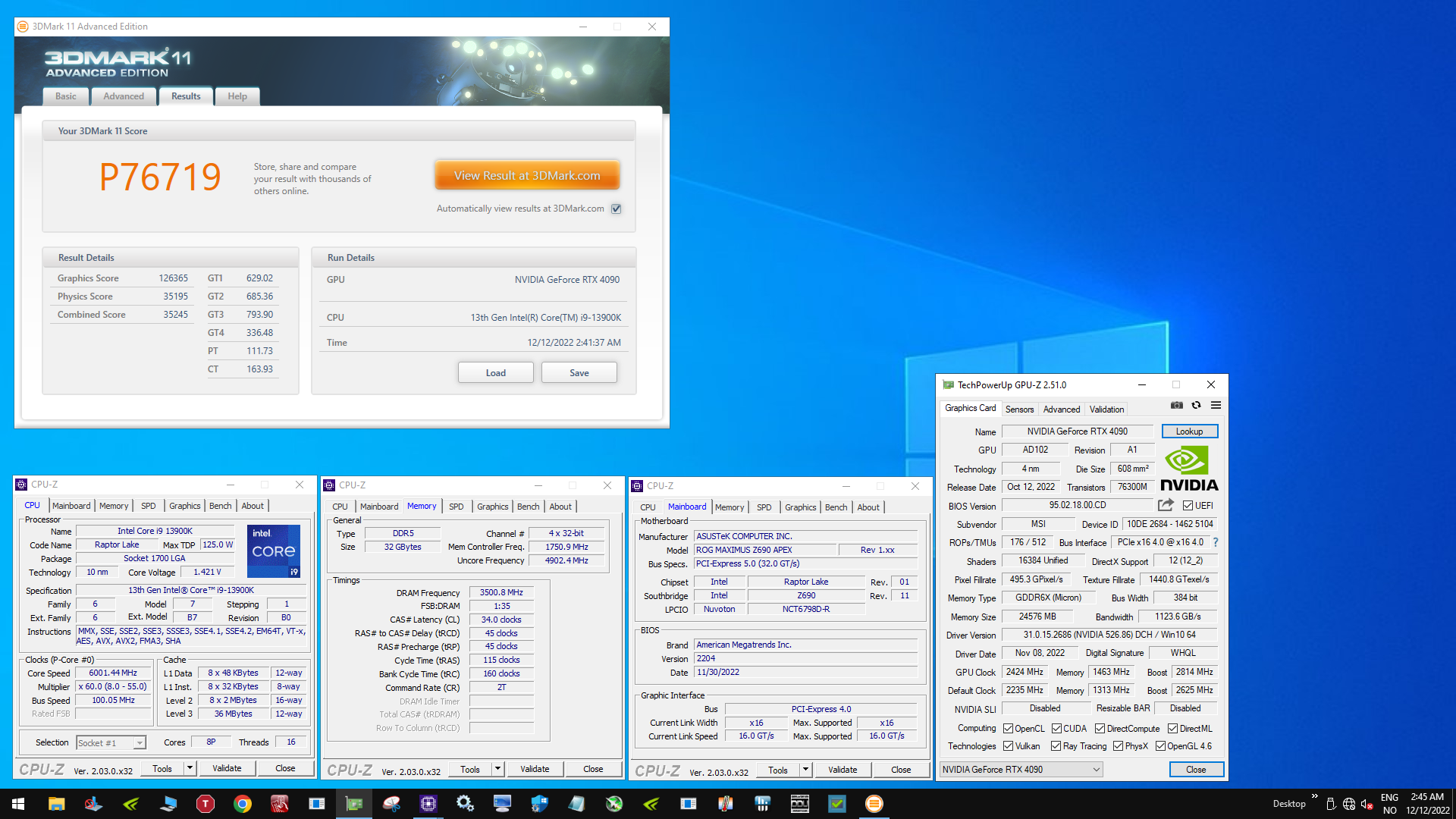Switch to the Basic tab in 3DMark 11

point(66,96)
